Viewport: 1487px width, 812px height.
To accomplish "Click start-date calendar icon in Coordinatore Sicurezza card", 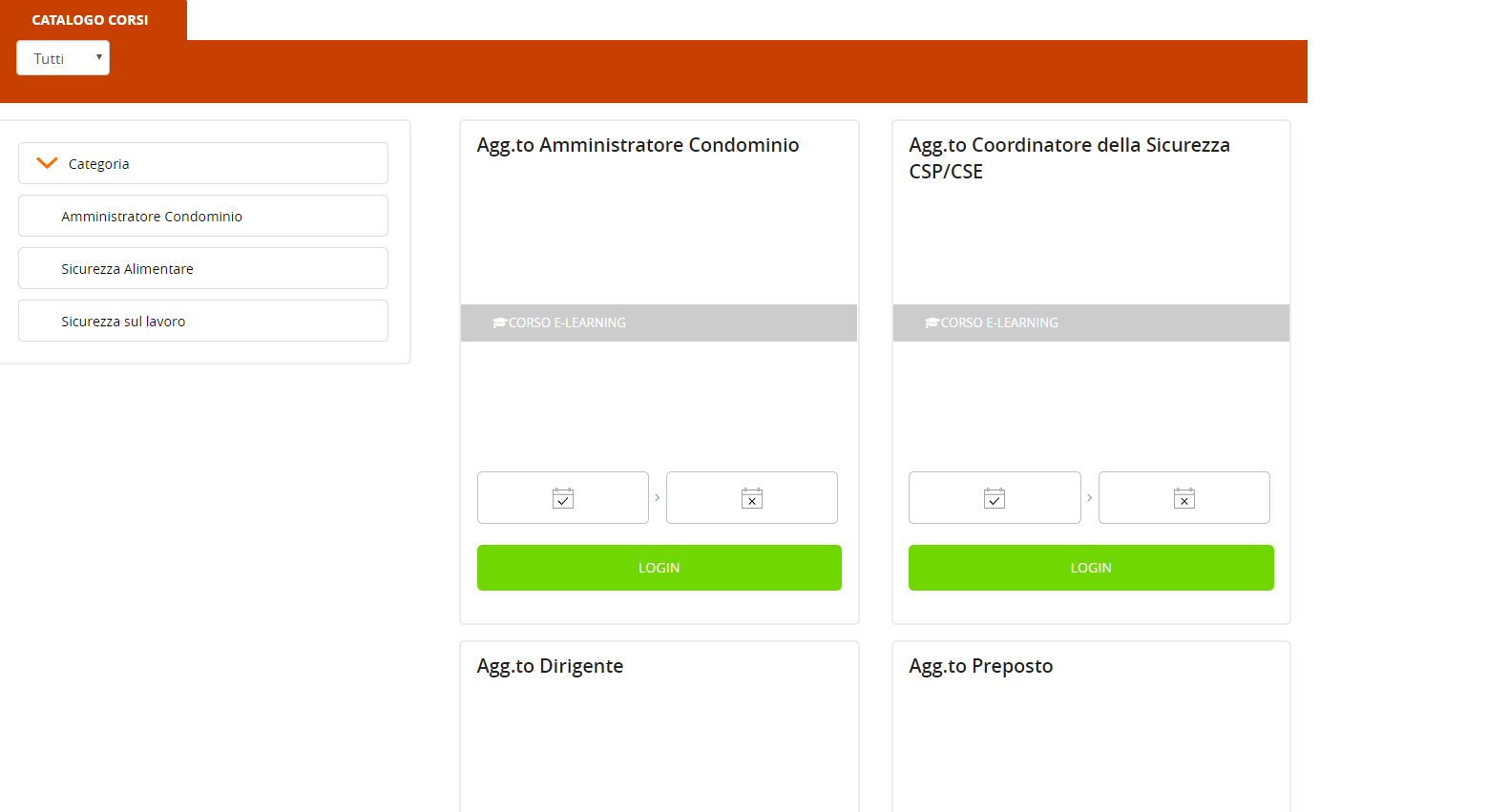I will 995,498.
